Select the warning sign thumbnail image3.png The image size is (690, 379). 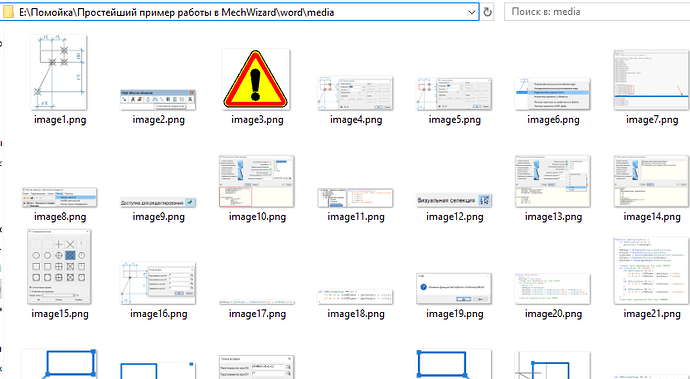(256, 79)
